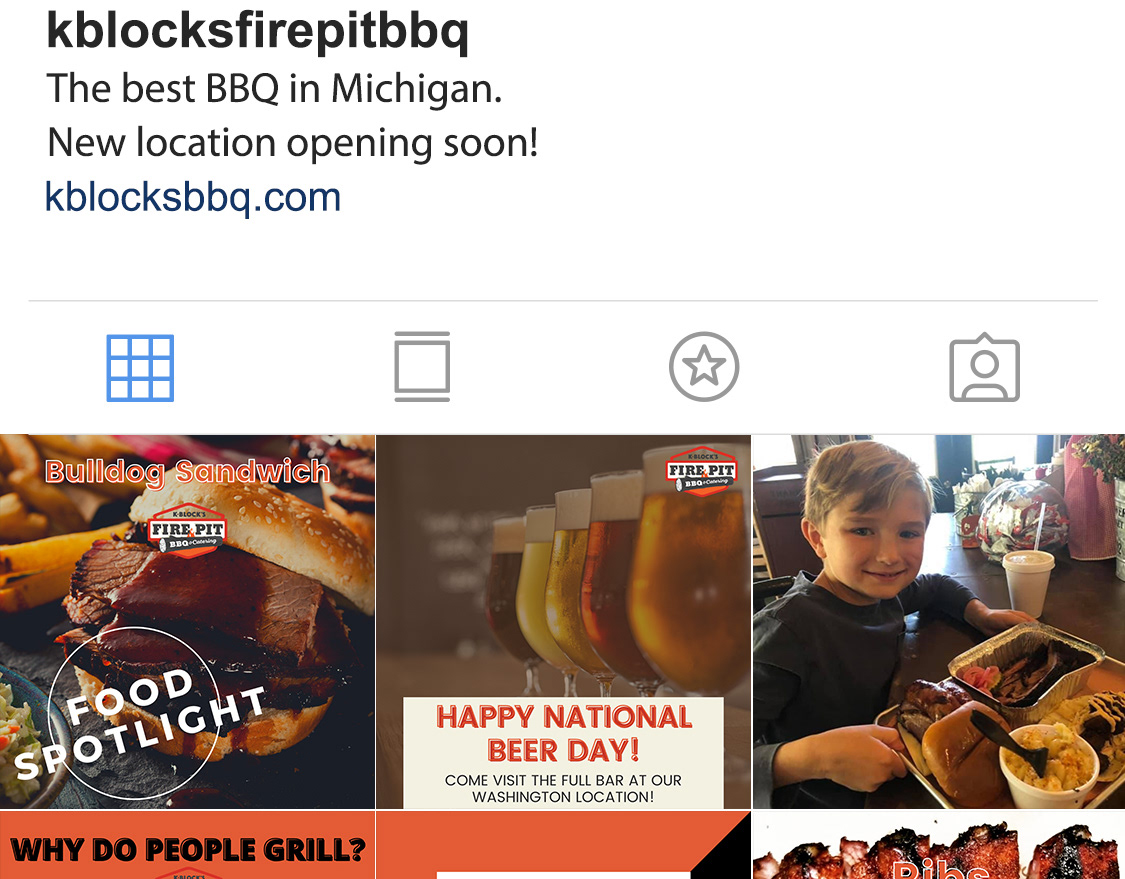
Task: Open the Happy National Beer Day post
Action: tap(563, 621)
